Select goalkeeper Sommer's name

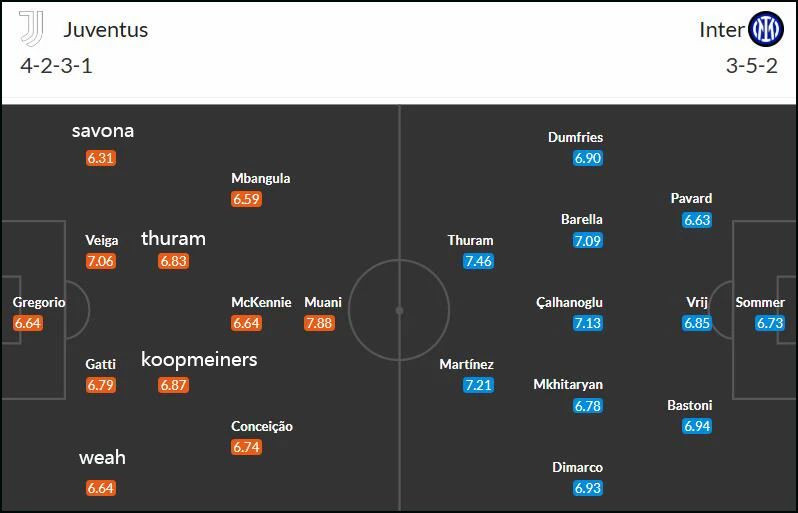[x=760, y=302]
